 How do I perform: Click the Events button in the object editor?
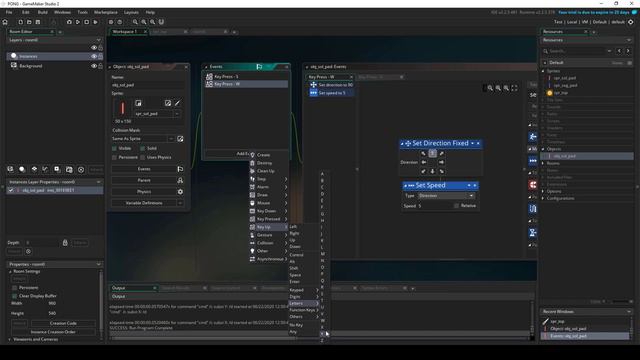pos(144,169)
